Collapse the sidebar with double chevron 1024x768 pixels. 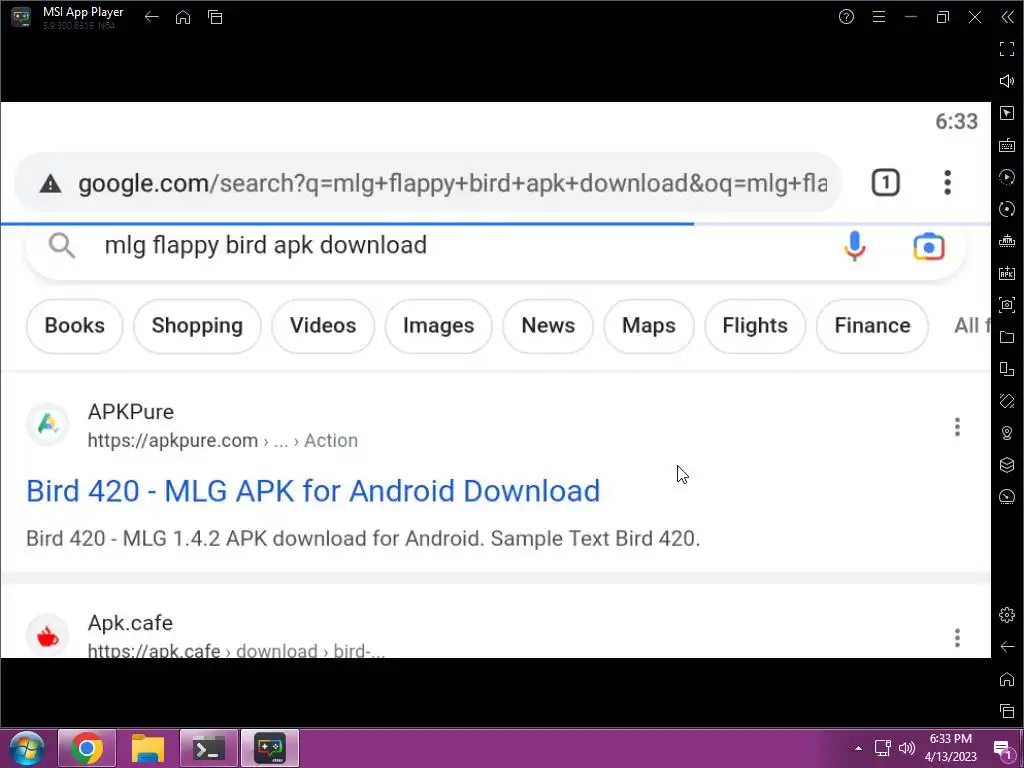(x=1007, y=17)
